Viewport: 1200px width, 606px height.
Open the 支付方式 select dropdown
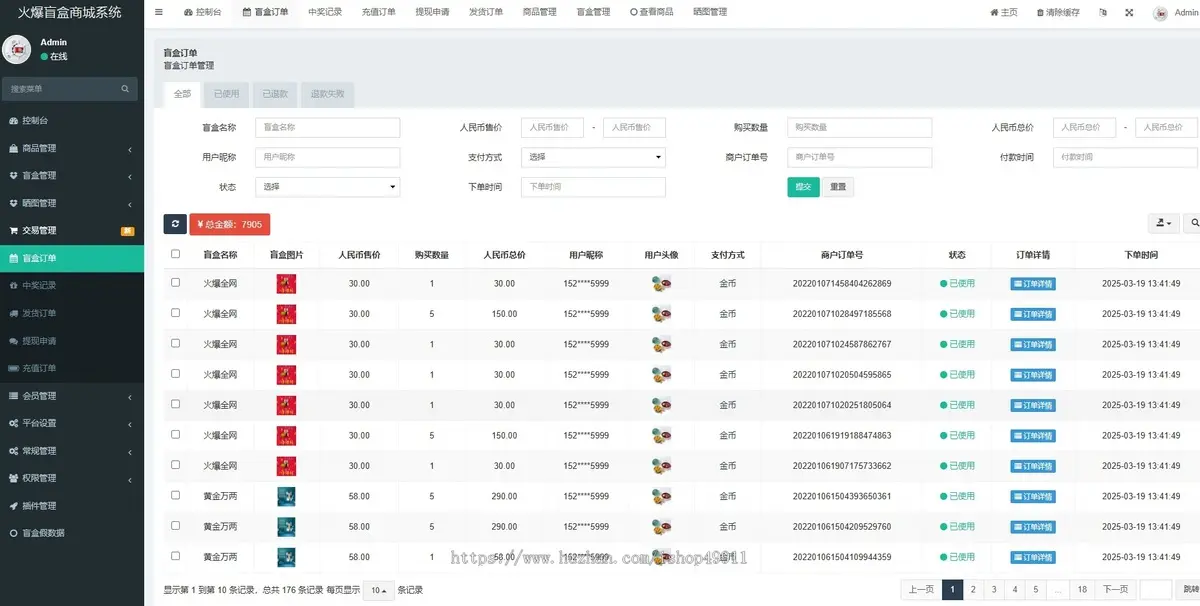click(x=593, y=157)
